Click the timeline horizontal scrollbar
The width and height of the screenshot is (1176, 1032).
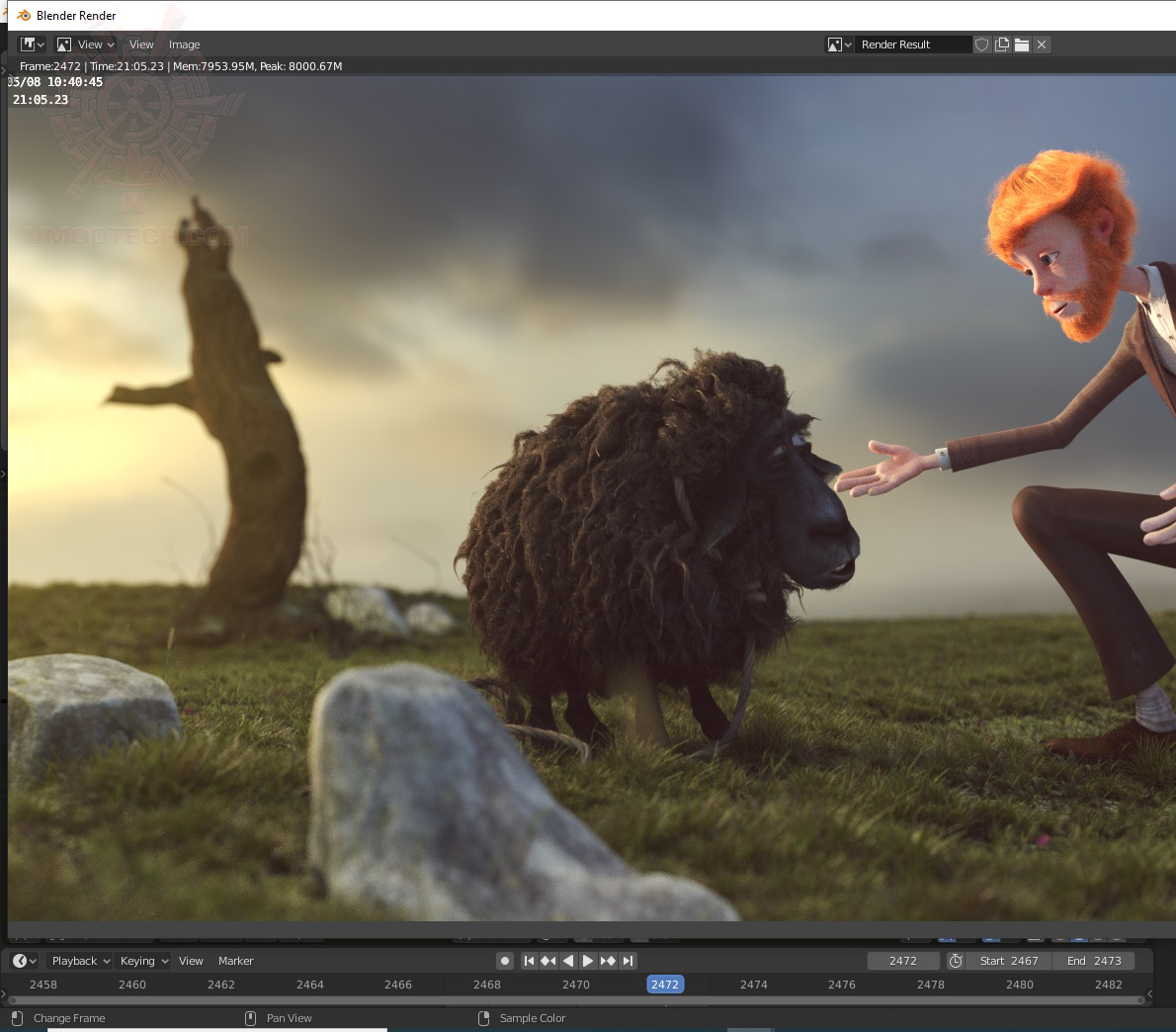576,999
